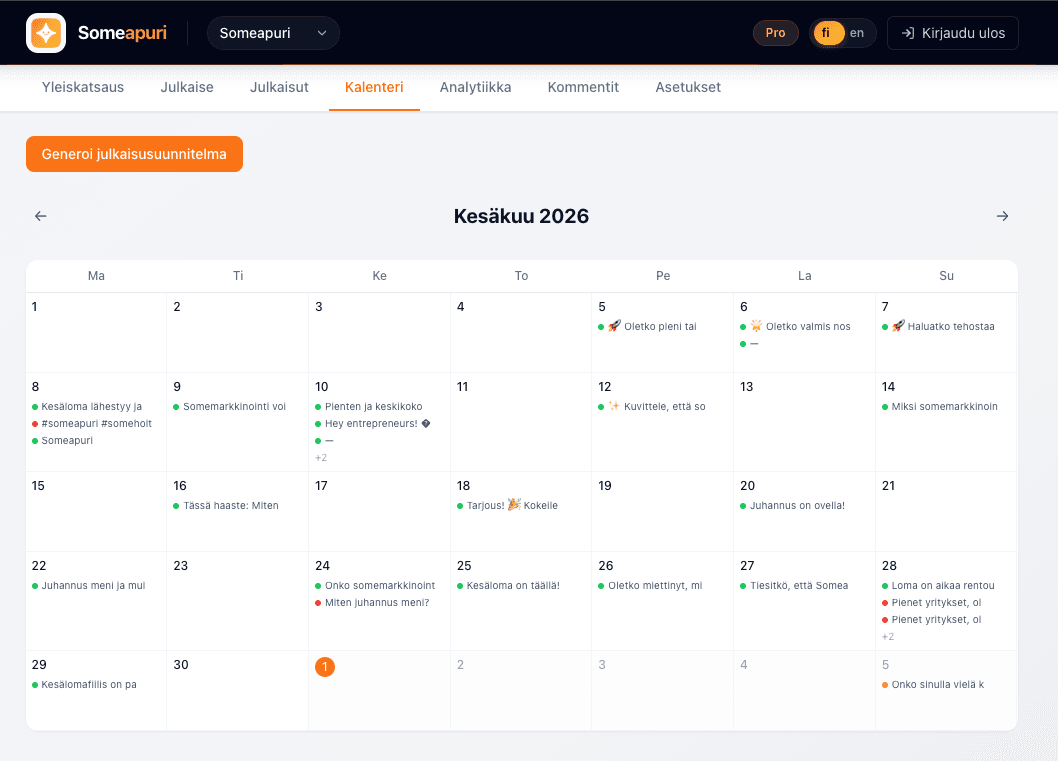Image resolution: width=1058 pixels, height=761 pixels.
Task: Open the party post 'Tarjous! Kokeile' on 18th
Action: [507, 505]
